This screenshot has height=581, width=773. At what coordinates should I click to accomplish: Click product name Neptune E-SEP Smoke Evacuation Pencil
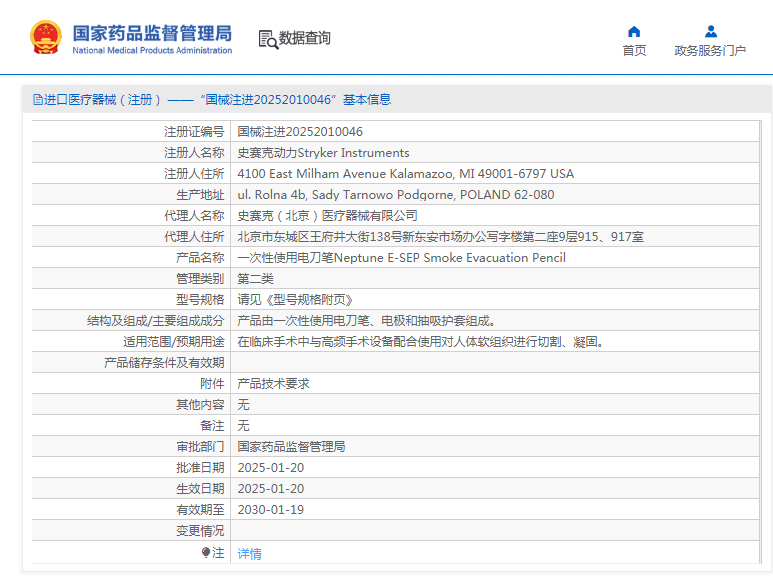tap(401, 258)
